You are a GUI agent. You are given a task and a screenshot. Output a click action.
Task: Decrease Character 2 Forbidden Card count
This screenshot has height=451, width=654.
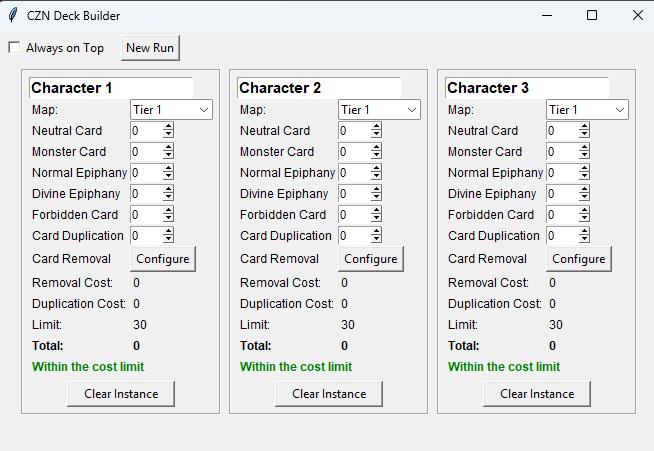[x=376, y=219]
